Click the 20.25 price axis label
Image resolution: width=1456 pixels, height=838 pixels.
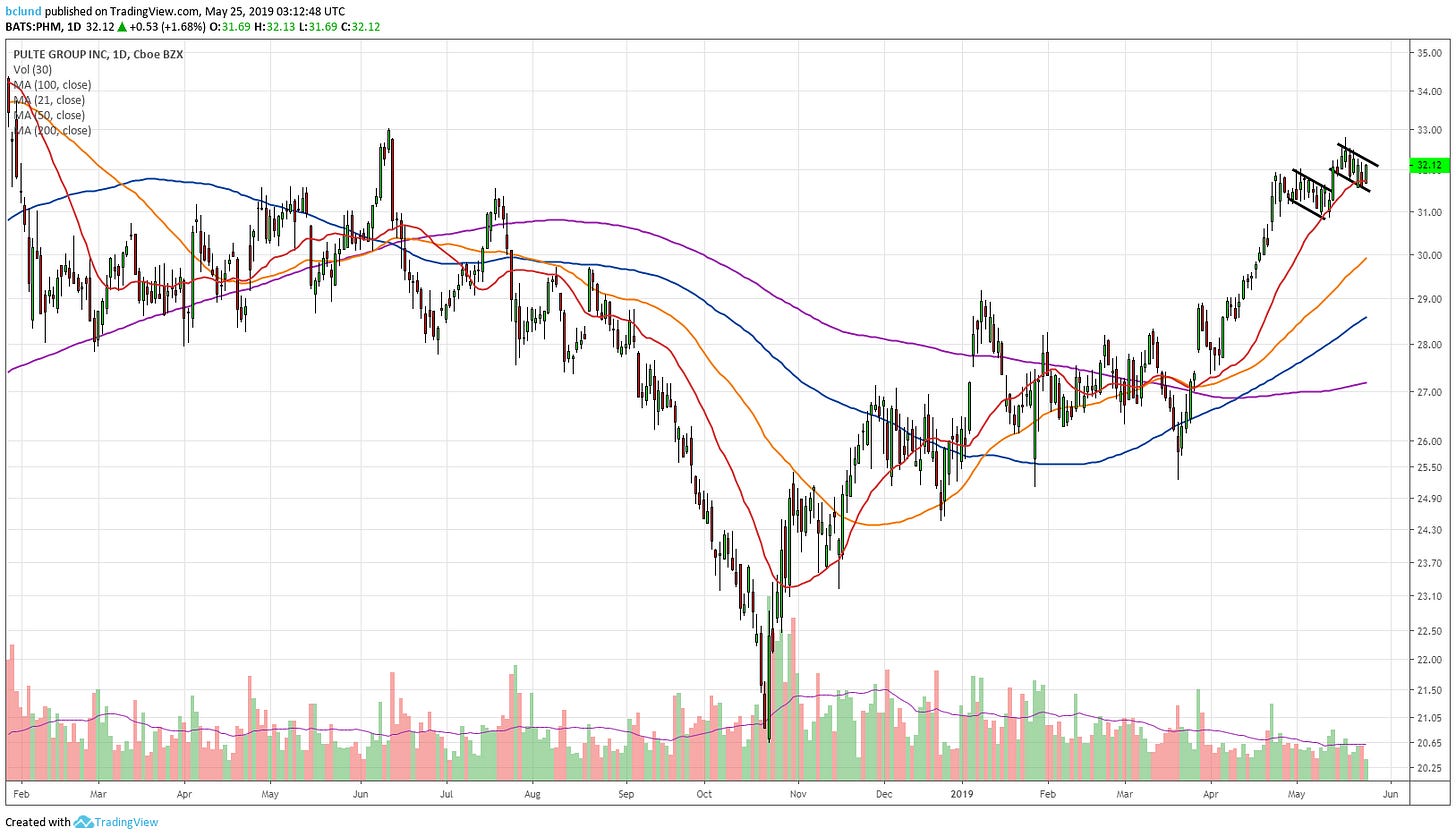point(1428,768)
